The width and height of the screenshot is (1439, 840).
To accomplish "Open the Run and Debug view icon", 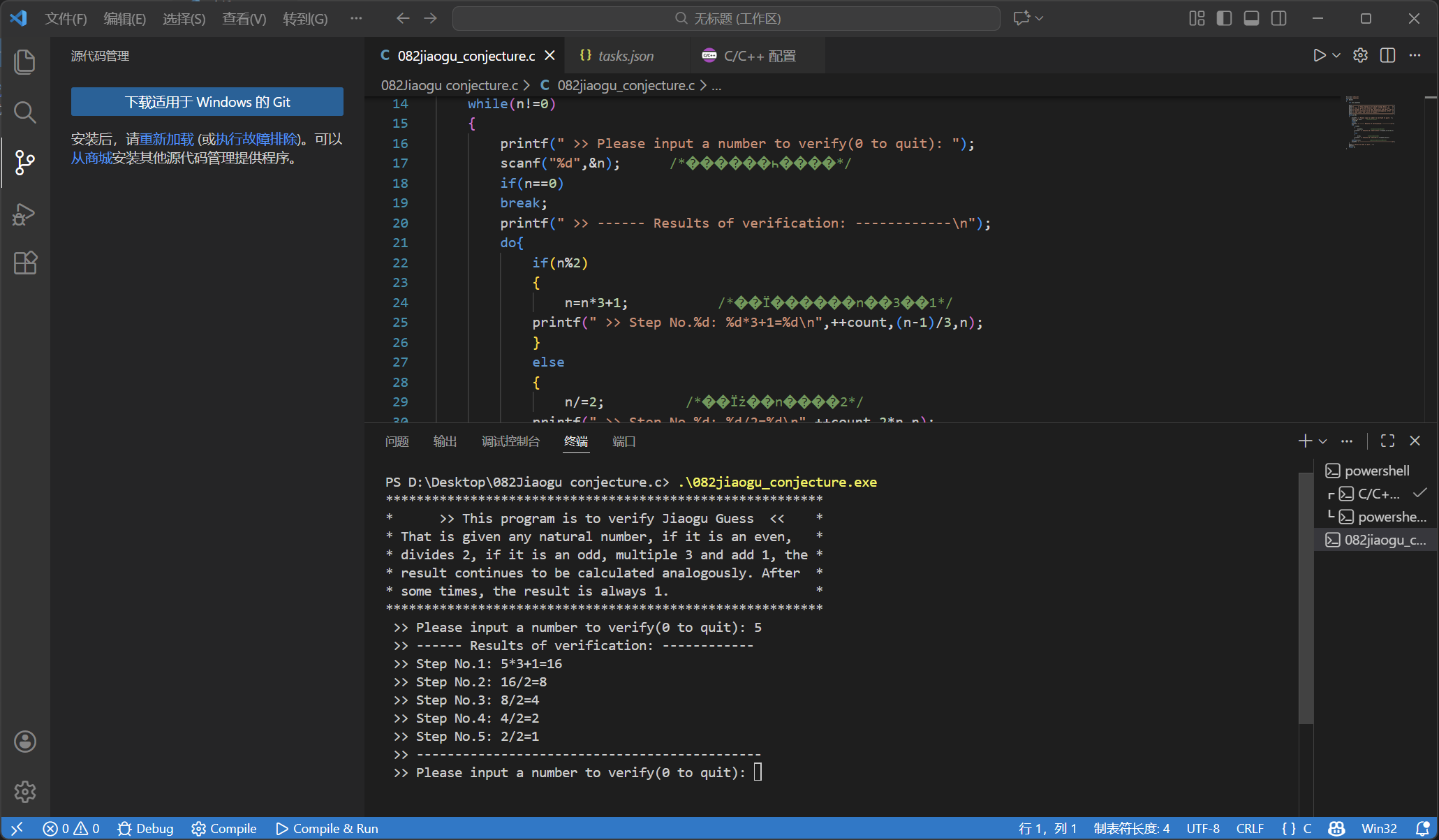I will click(25, 214).
